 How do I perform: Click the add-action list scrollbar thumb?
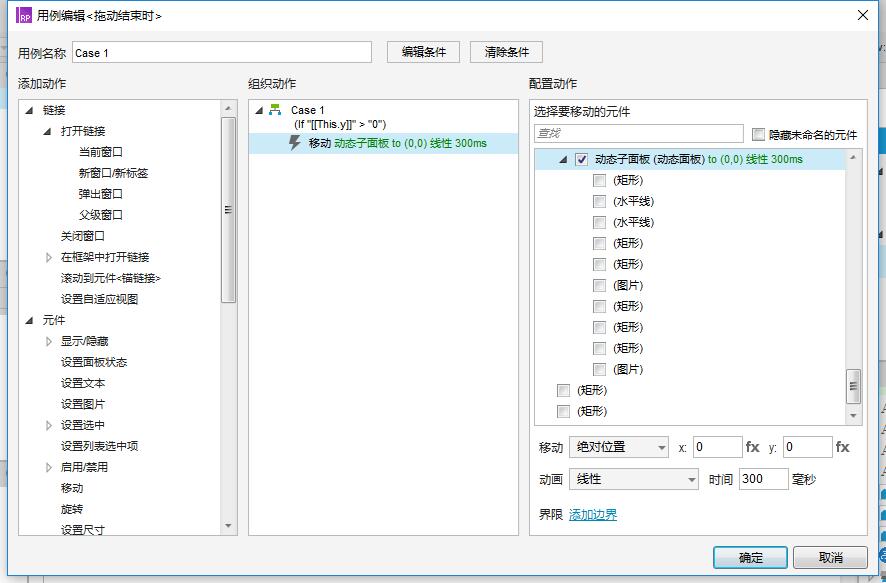point(228,210)
